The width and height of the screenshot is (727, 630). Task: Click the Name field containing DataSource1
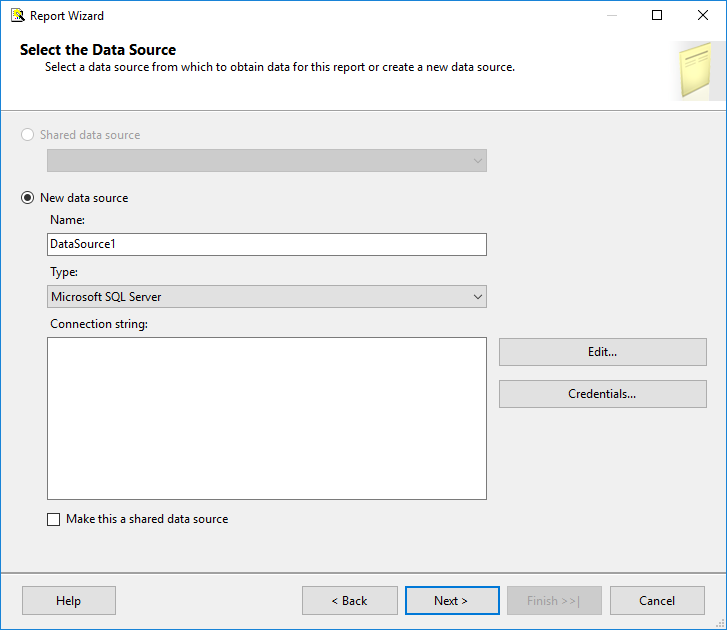[266, 244]
